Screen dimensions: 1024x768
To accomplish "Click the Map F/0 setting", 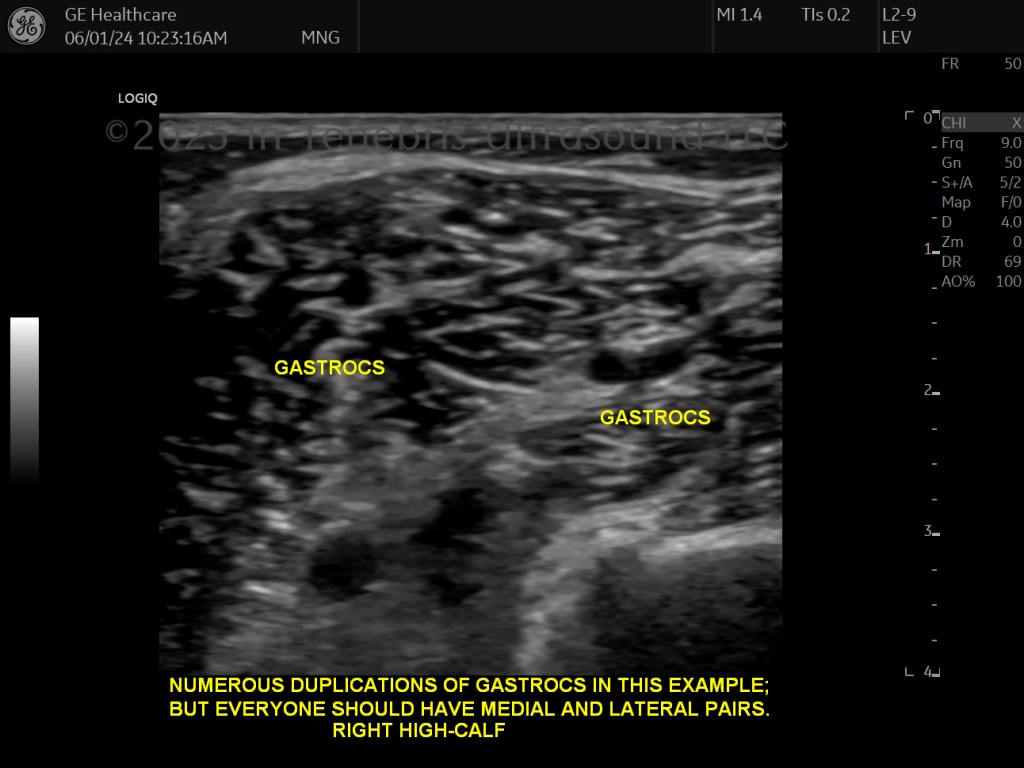I will click(982, 202).
